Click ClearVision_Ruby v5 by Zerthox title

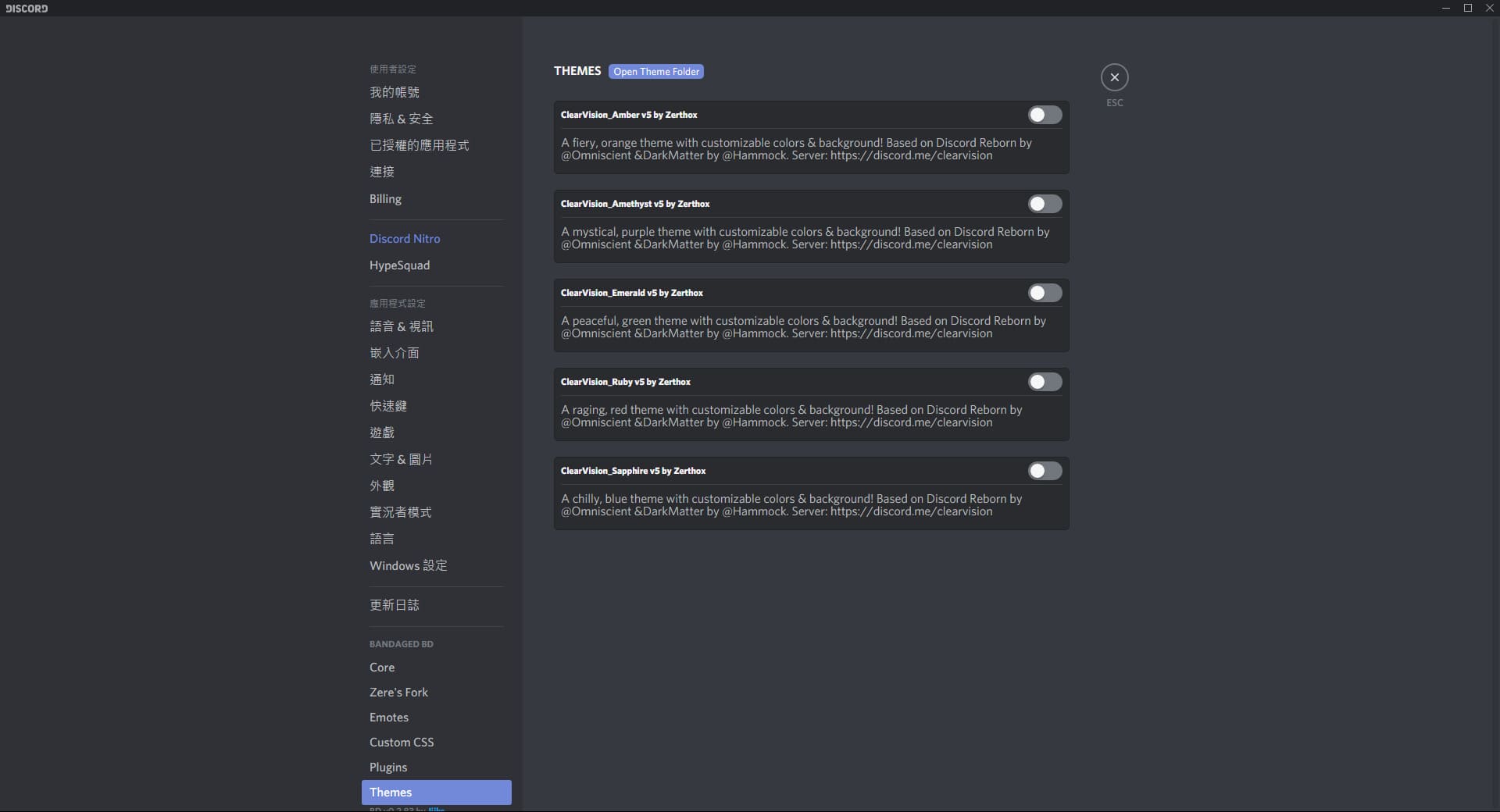point(626,382)
